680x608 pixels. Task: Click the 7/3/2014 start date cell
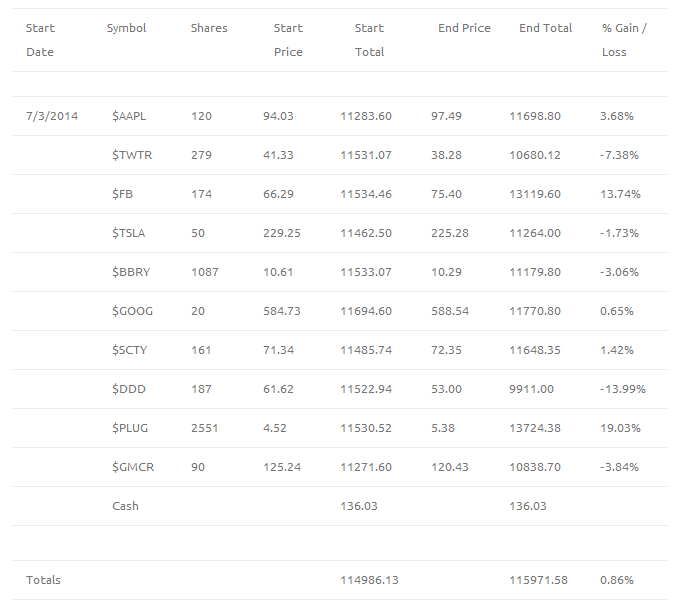click(x=52, y=116)
